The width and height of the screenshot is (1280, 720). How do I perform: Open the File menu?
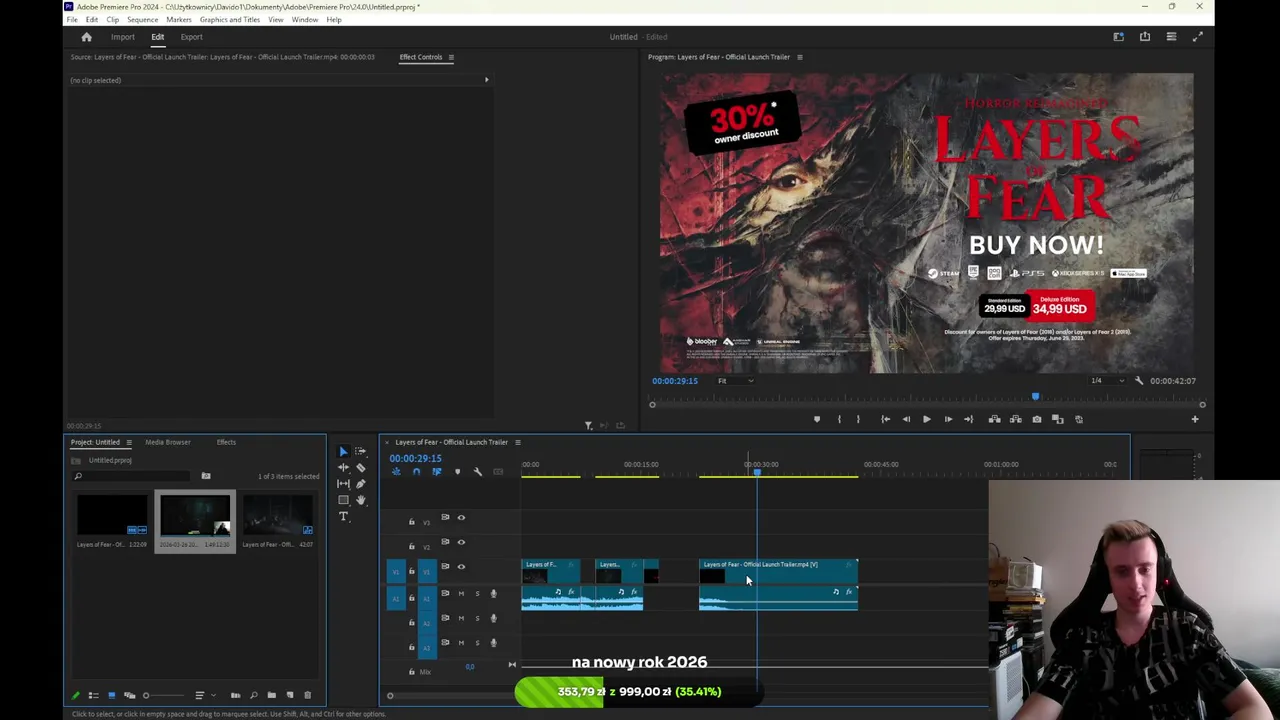click(x=72, y=20)
